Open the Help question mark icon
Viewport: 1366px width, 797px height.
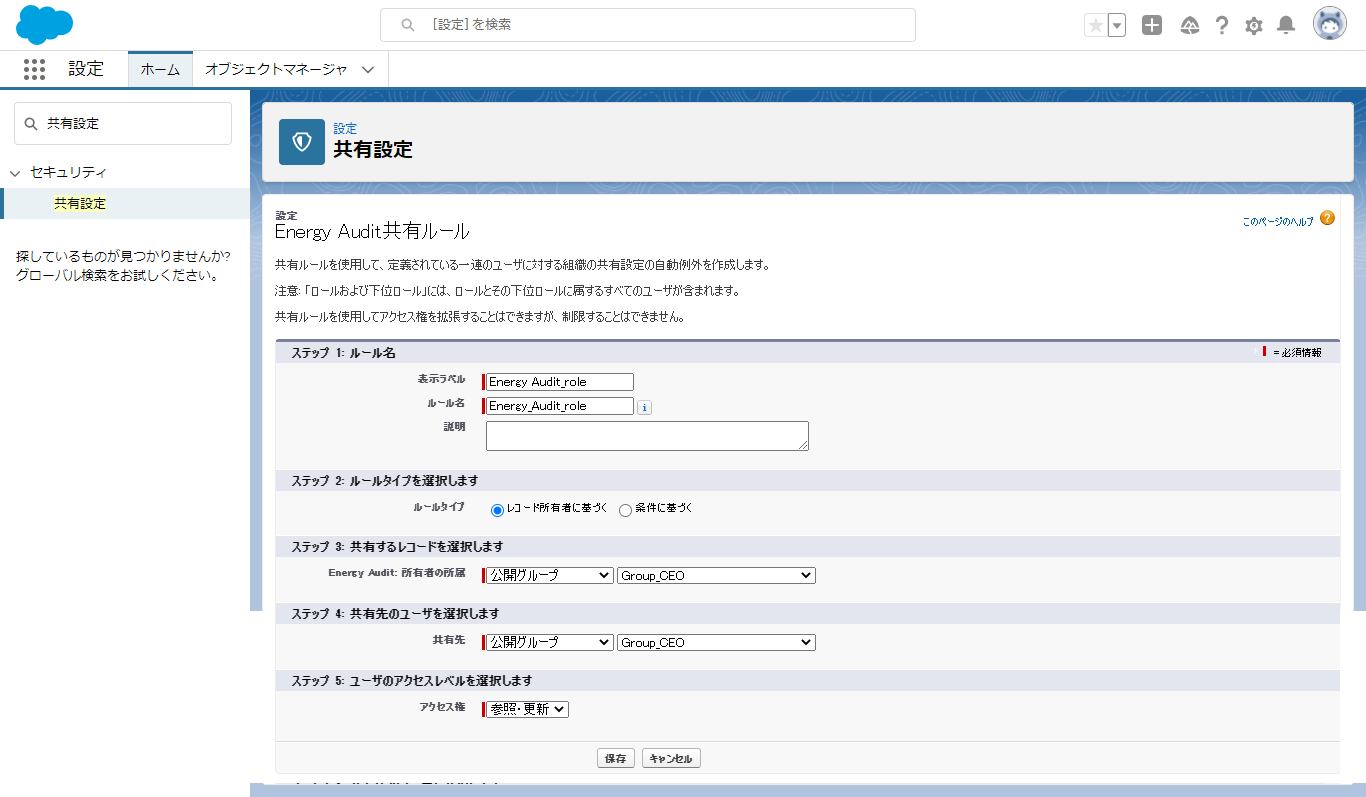pyautogui.click(x=1222, y=26)
